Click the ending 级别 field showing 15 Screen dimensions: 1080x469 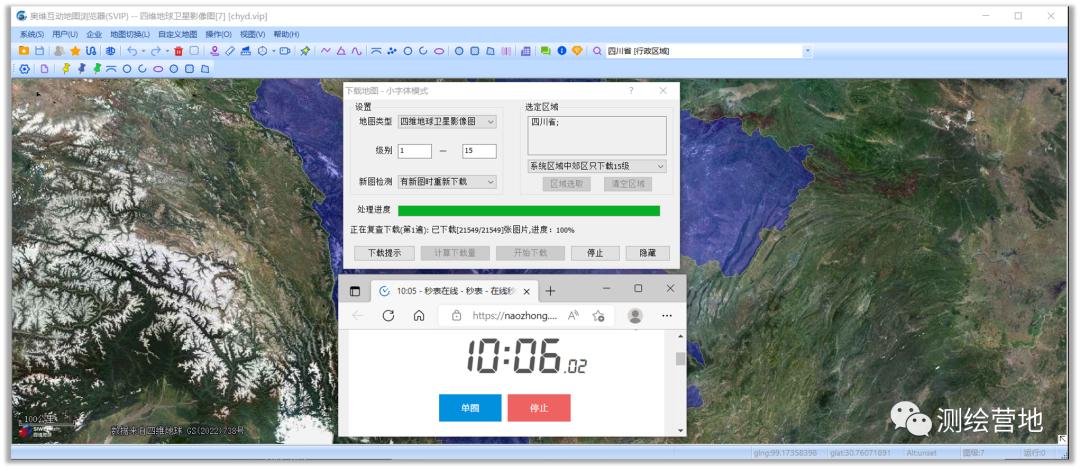[x=479, y=152]
